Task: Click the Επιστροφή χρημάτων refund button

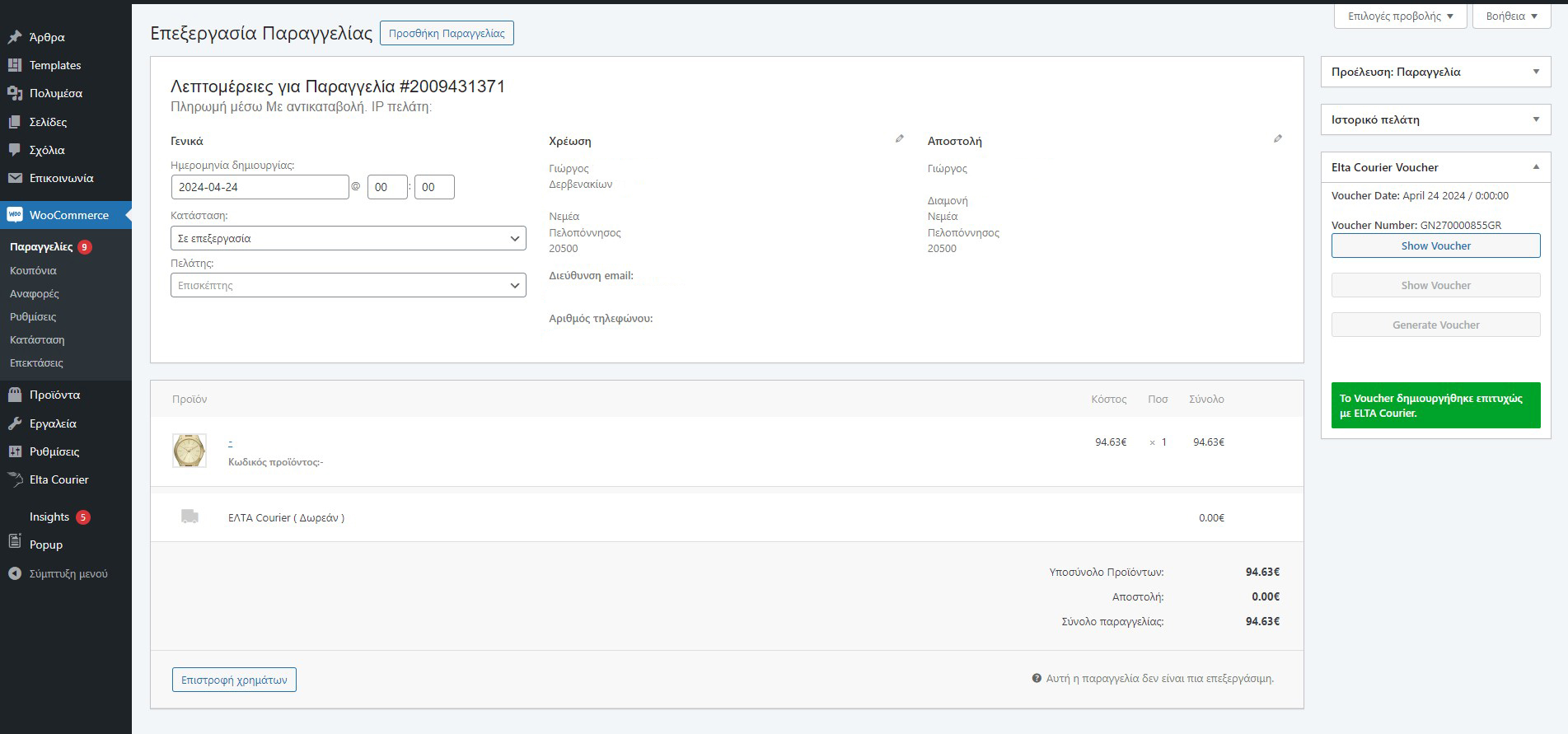Action: click(x=234, y=680)
